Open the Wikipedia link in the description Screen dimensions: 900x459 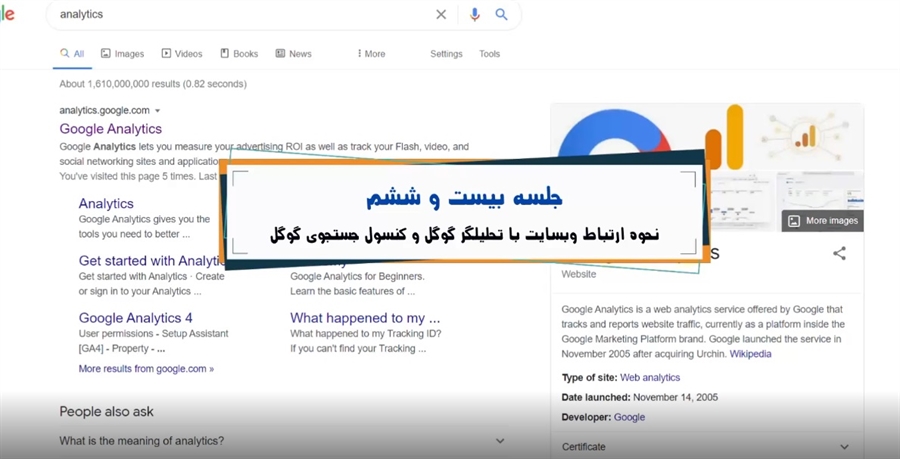coord(750,353)
